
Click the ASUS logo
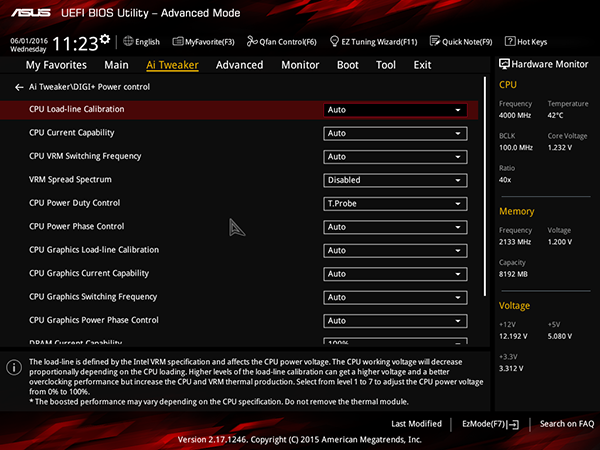coord(31,13)
